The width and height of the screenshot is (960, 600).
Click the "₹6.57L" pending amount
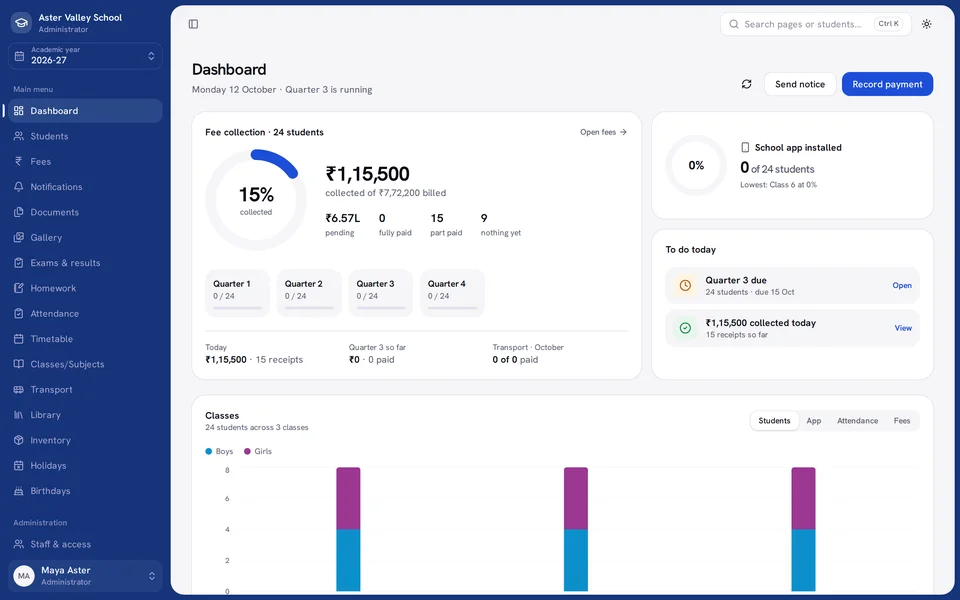[343, 218]
